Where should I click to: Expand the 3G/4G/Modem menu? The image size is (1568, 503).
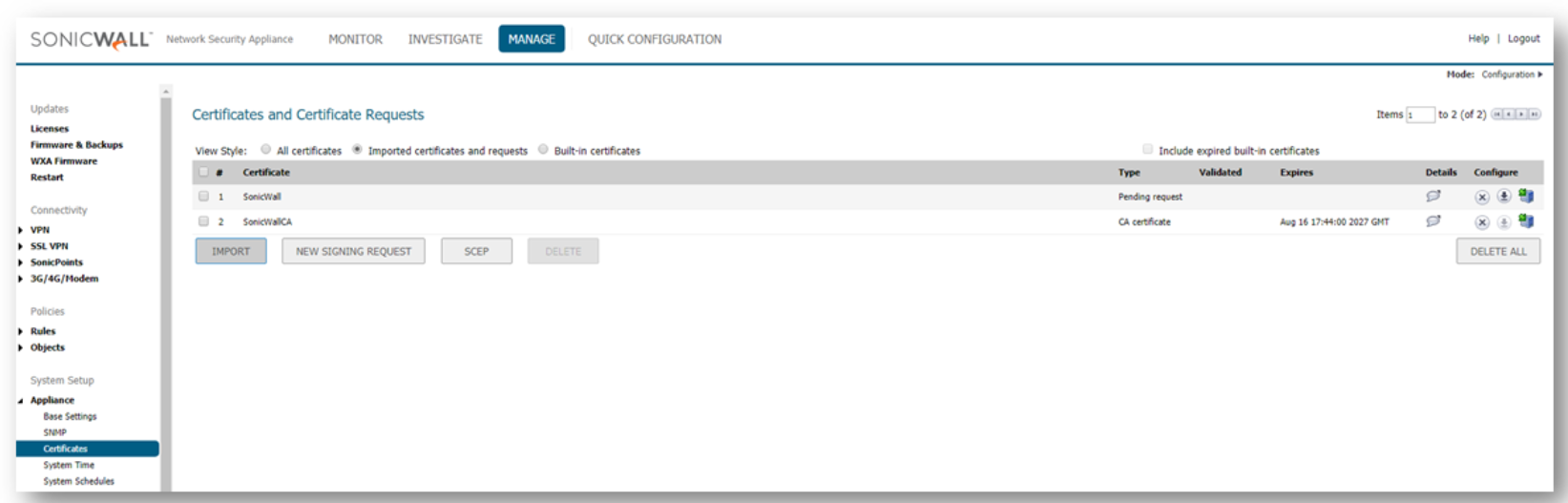(x=21, y=279)
